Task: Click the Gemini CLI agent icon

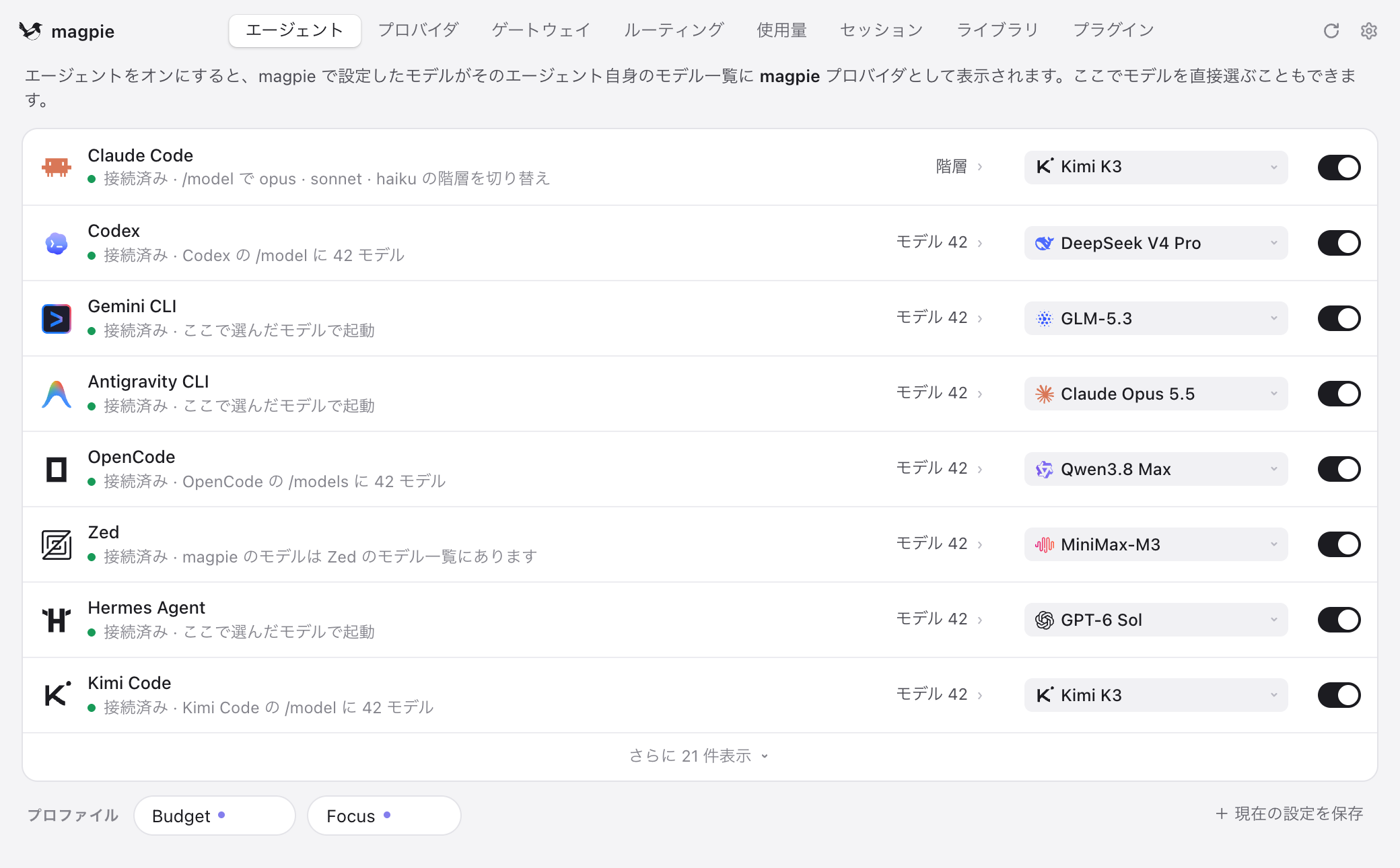Action: click(x=57, y=318)
